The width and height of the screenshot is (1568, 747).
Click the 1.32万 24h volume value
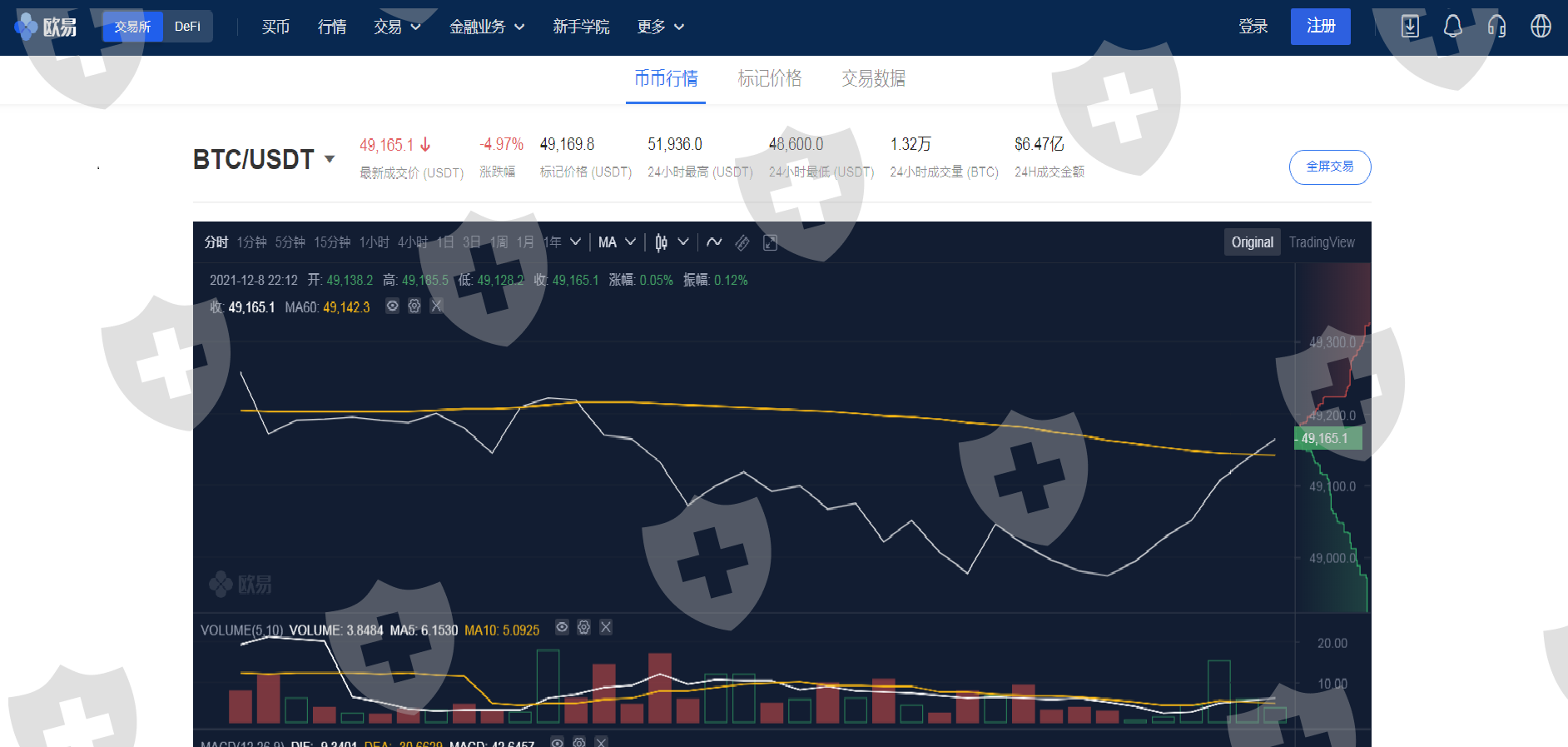[x=911, y=144]
